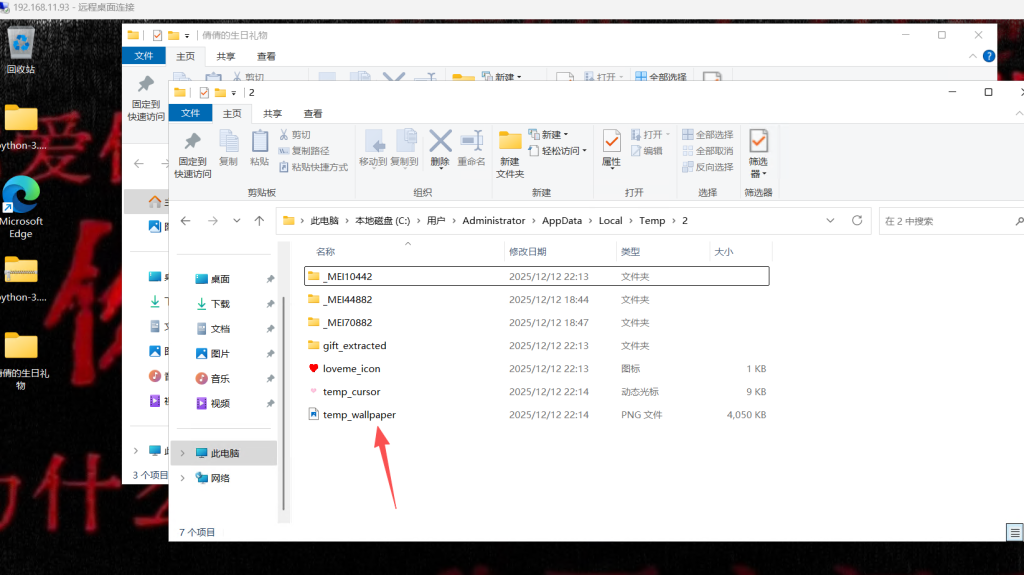Click 全部选择 (select all) in ribbon
Viewport: 1024px width, 575px height.
[x=708, y=135]
